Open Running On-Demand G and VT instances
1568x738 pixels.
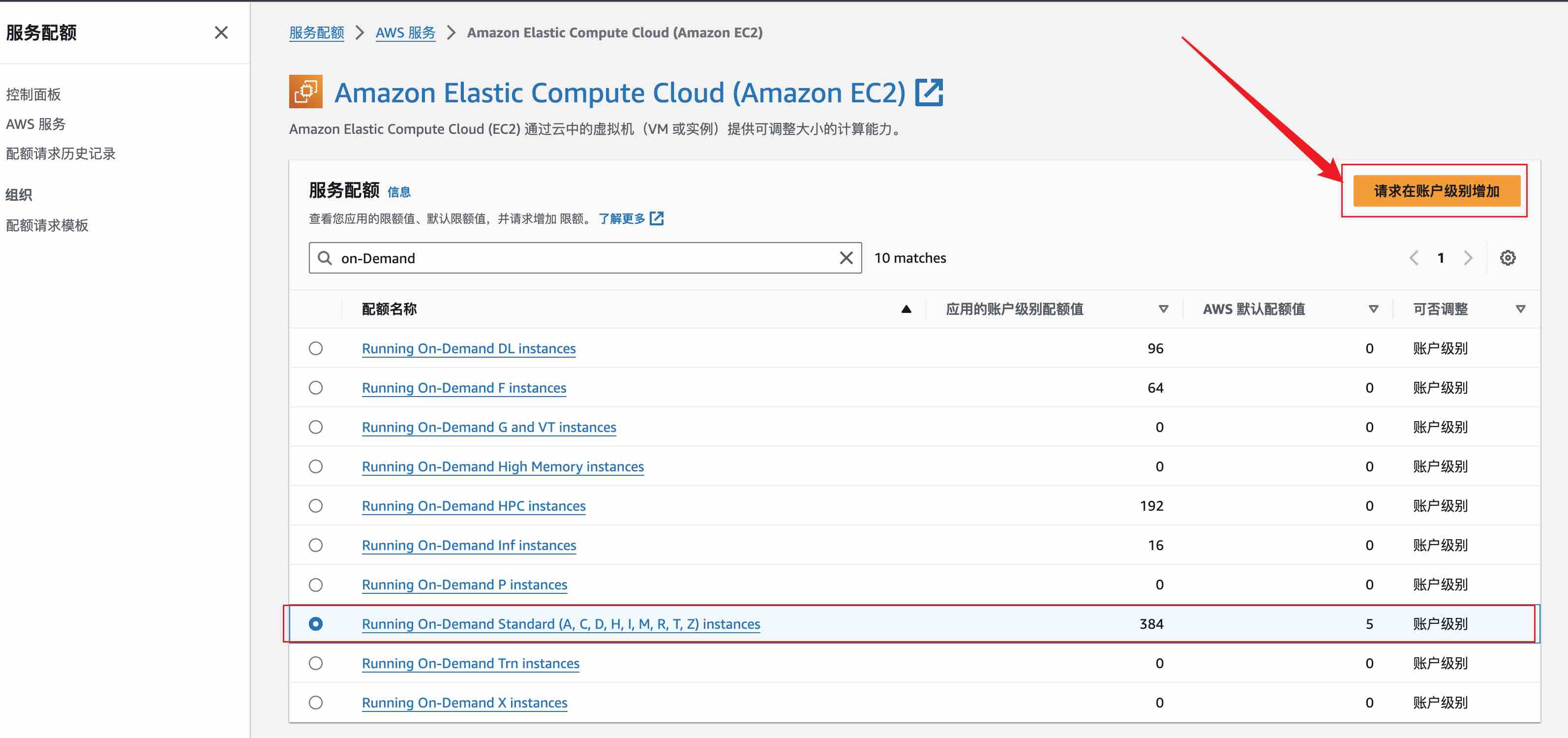[x=489, y=428]
